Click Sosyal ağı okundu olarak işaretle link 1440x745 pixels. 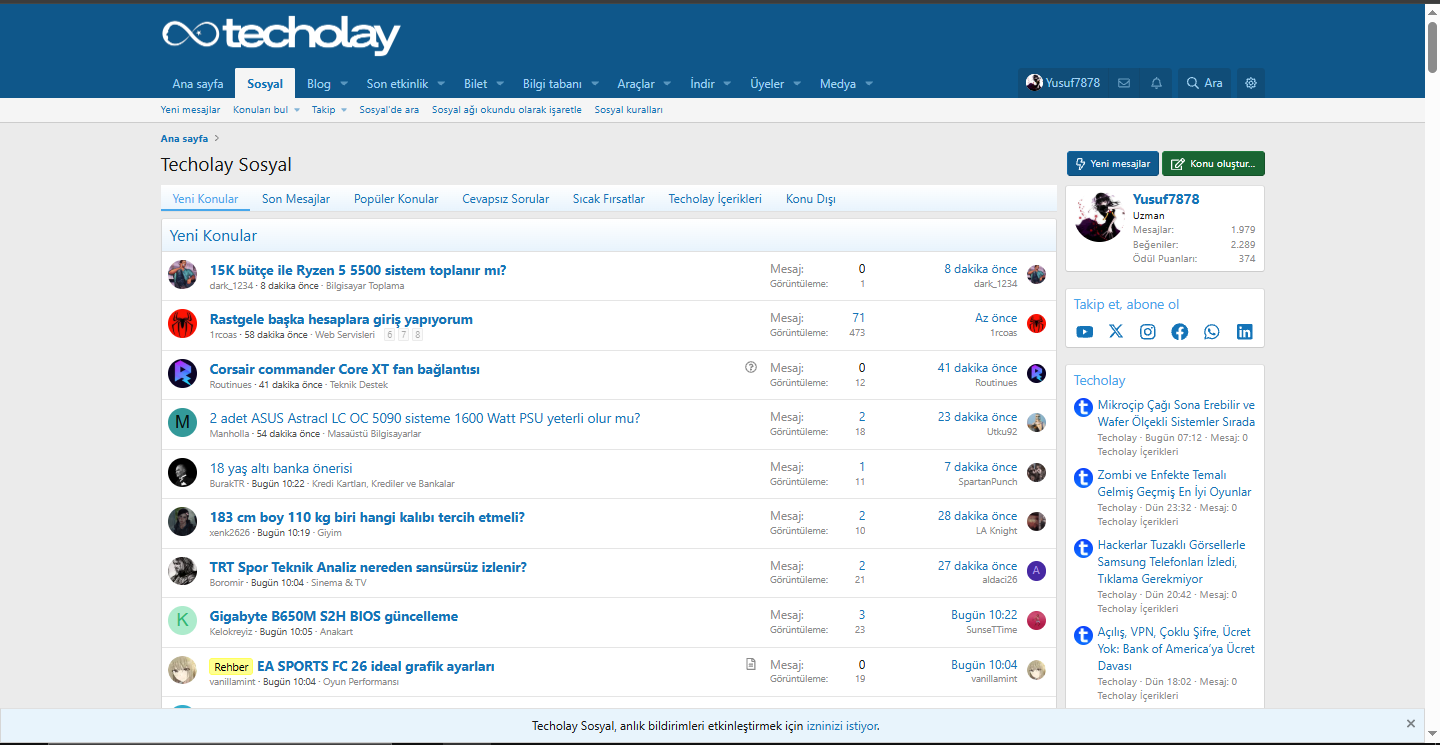pos(506,110)
